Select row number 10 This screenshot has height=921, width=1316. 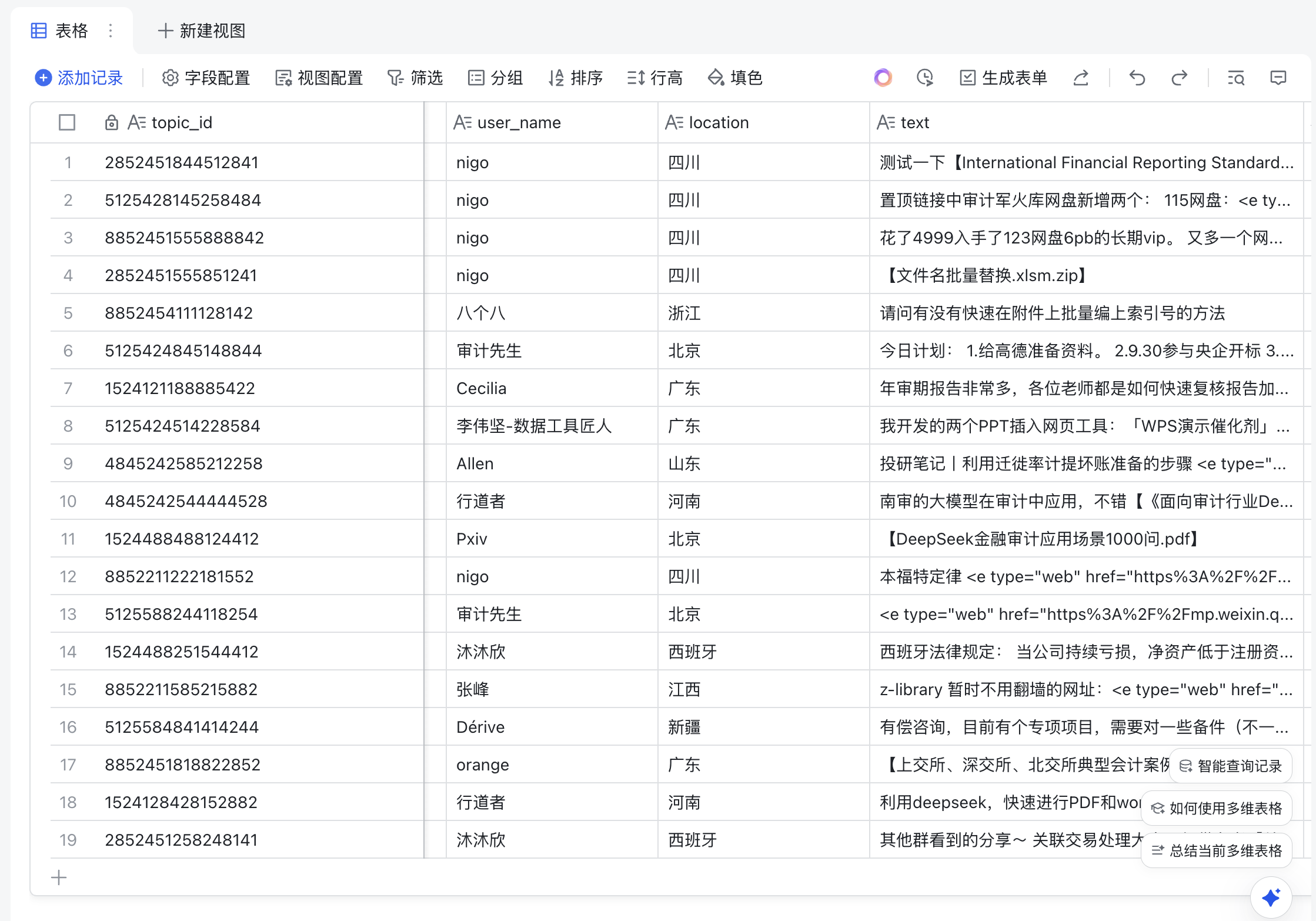pos(68,501)
